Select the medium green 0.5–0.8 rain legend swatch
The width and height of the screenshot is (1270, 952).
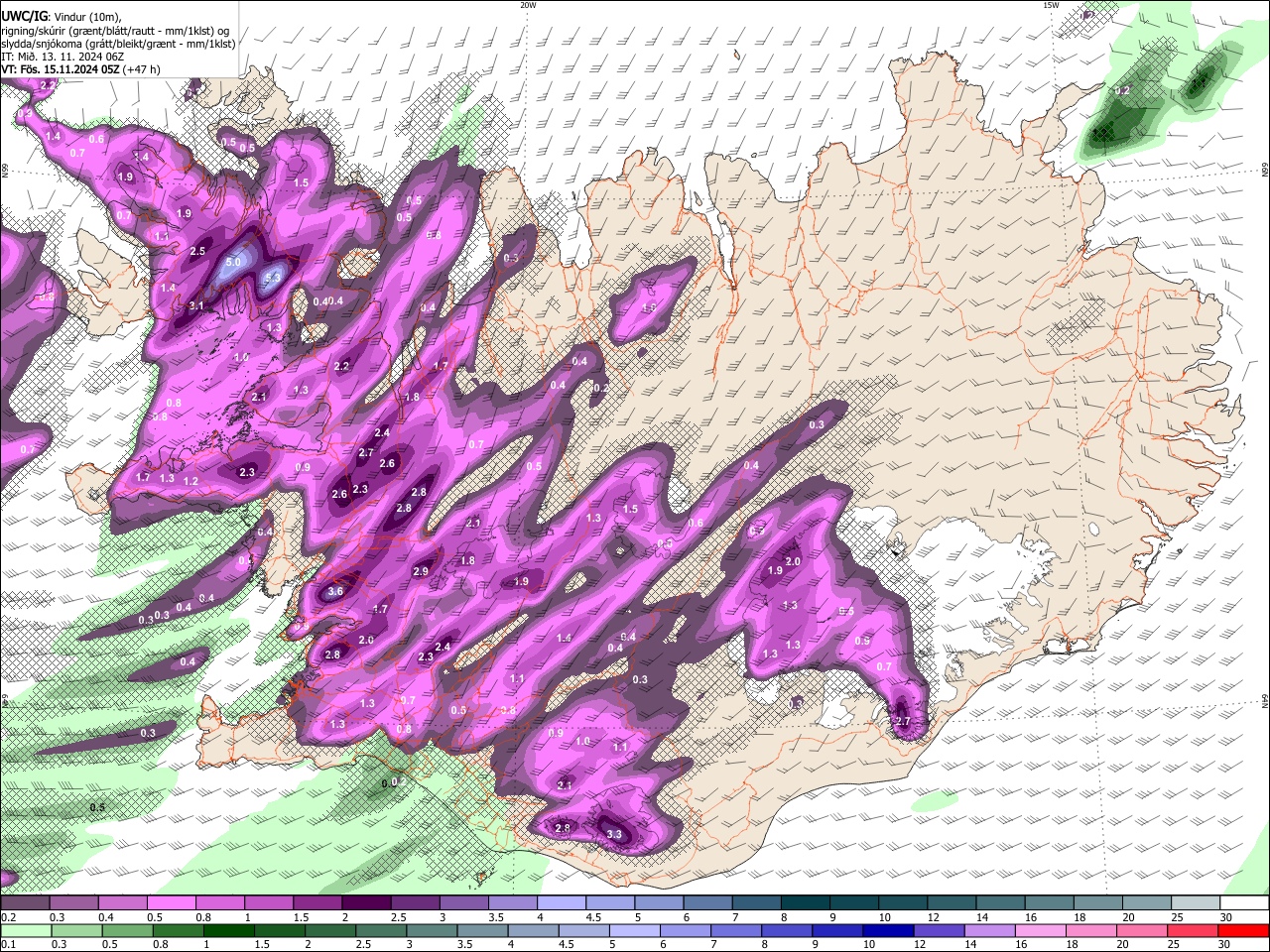[x=129, y=930]
